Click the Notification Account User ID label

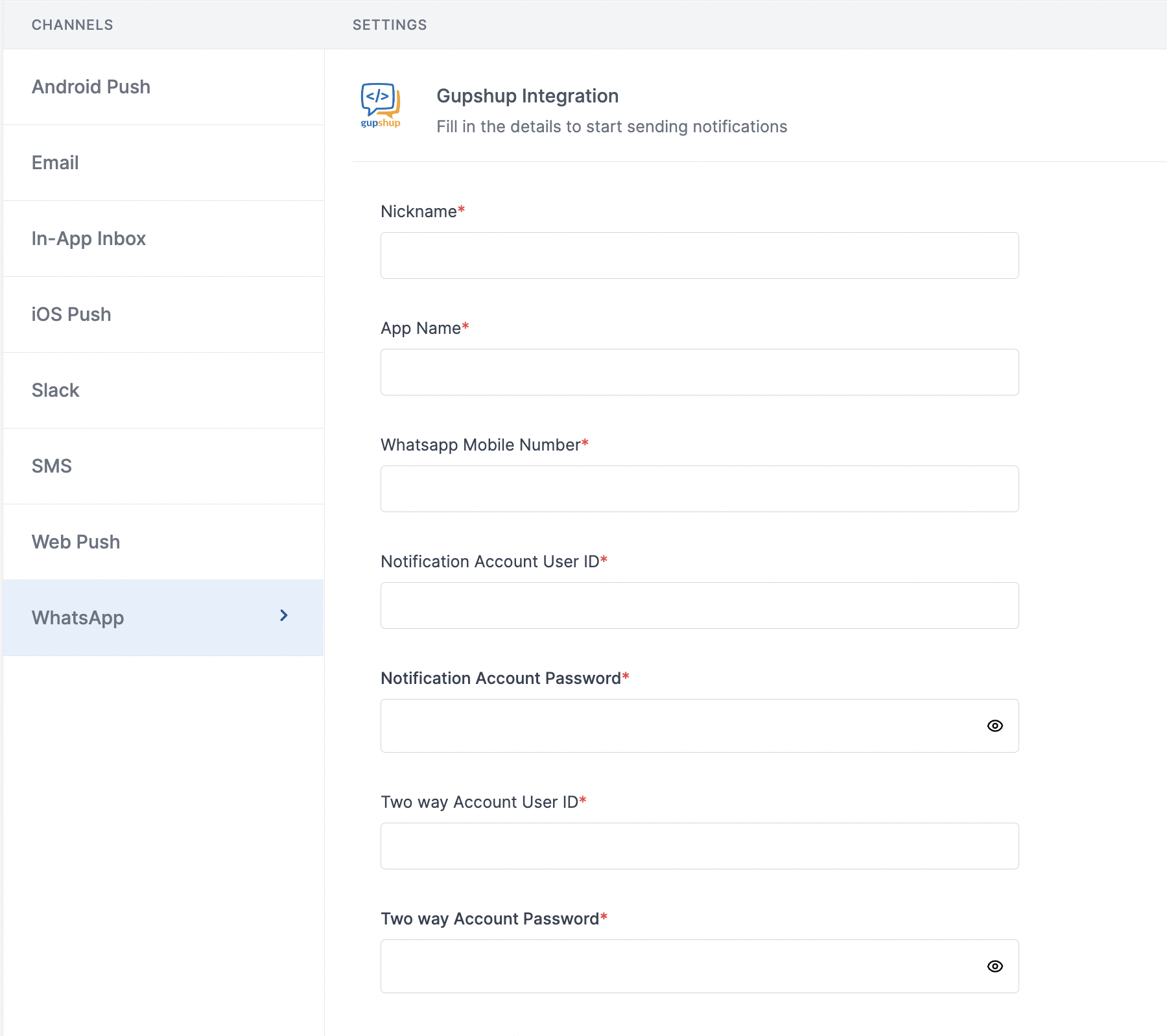pos(494,561)
